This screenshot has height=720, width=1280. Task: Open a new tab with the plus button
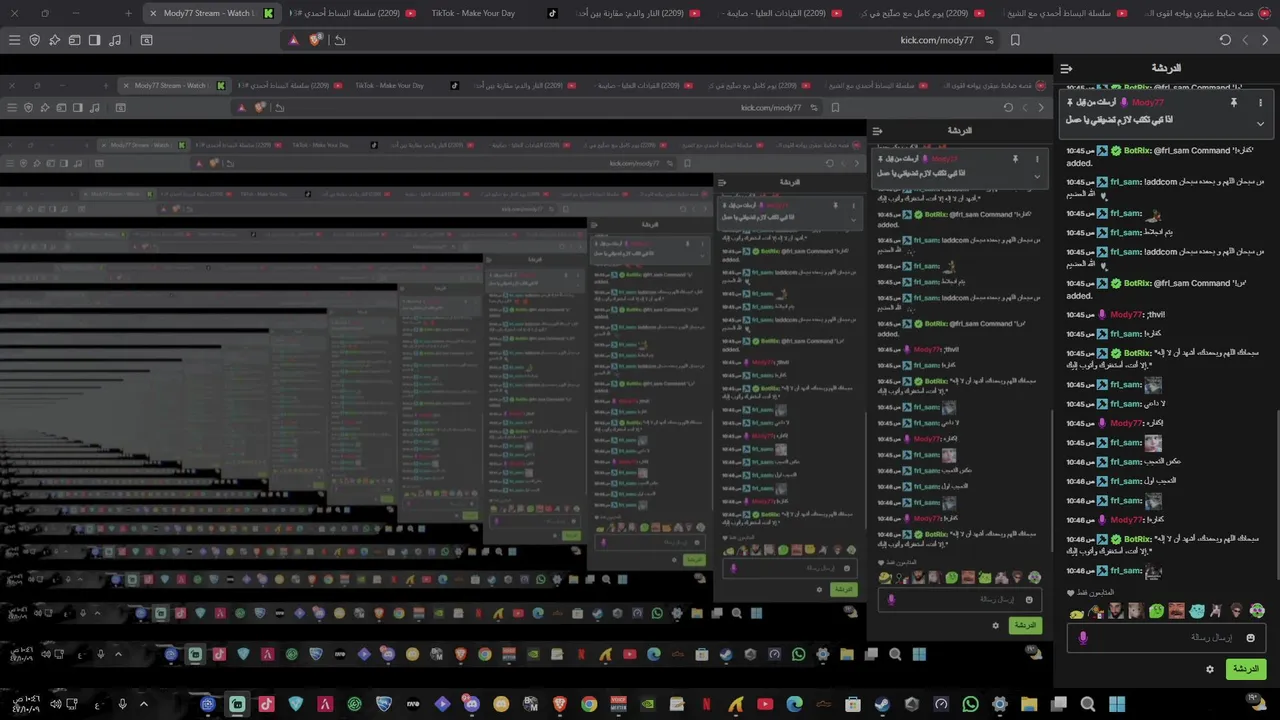pyautogui.click(x=128, y=13)
